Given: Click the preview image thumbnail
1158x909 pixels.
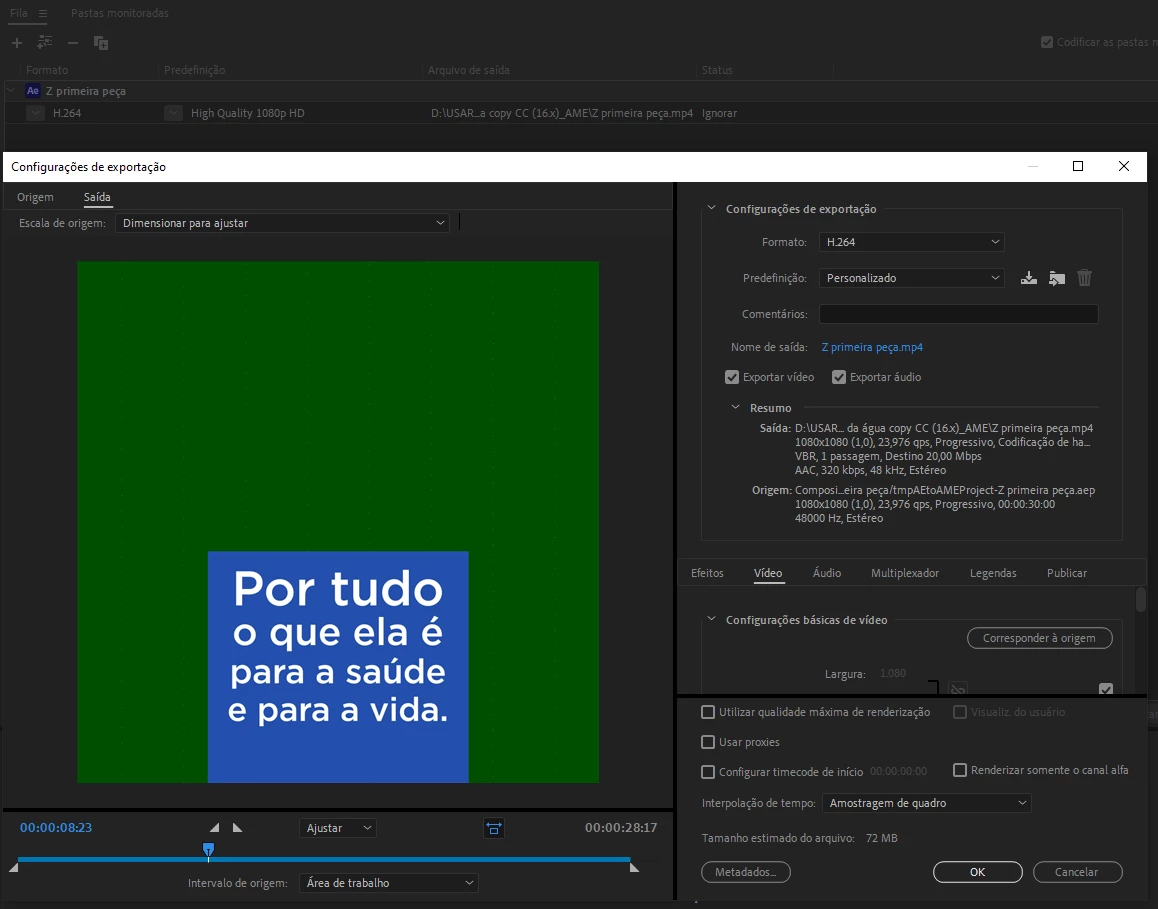Looking at the screenshot, I should tap(338, 522).
